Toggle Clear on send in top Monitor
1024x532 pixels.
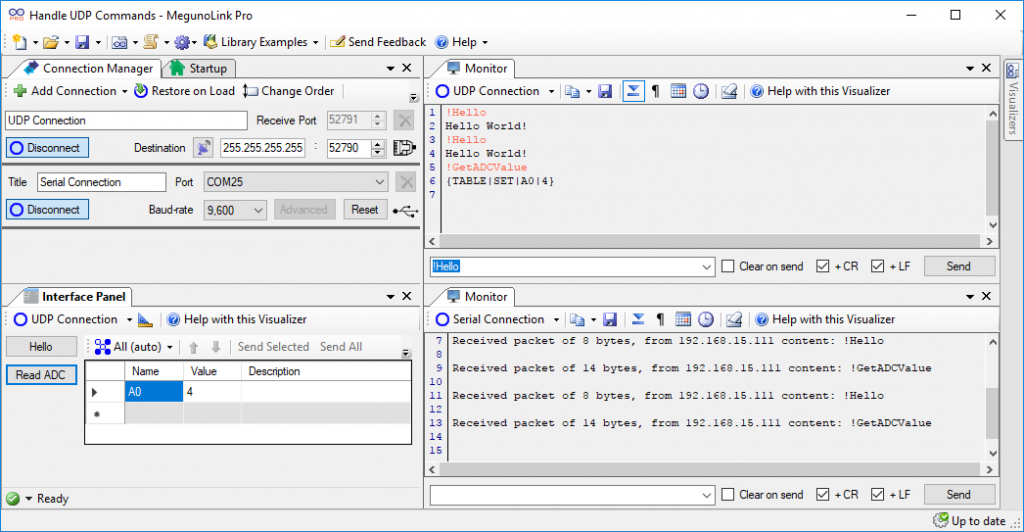click(728, 266)
